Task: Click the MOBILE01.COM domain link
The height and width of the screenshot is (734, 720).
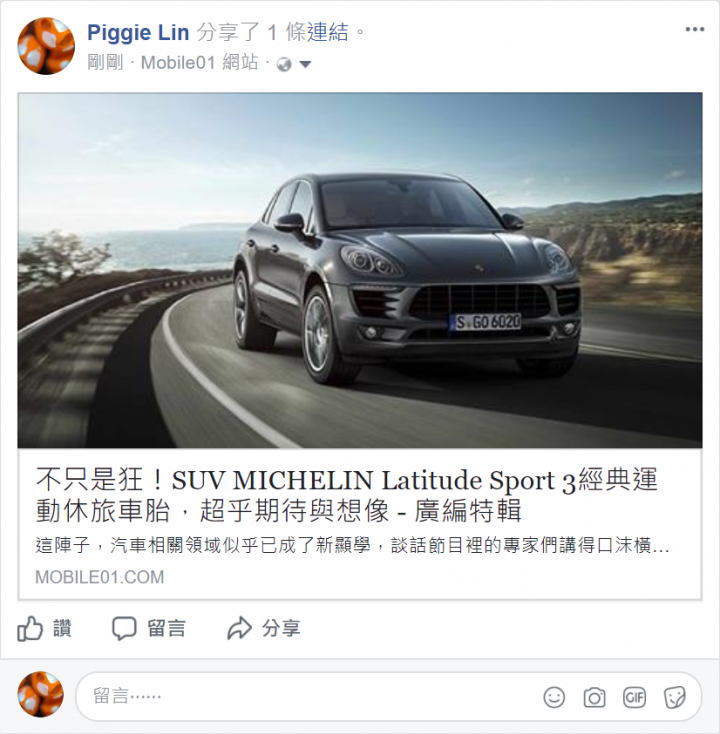Action: click(x=100, y=577)
